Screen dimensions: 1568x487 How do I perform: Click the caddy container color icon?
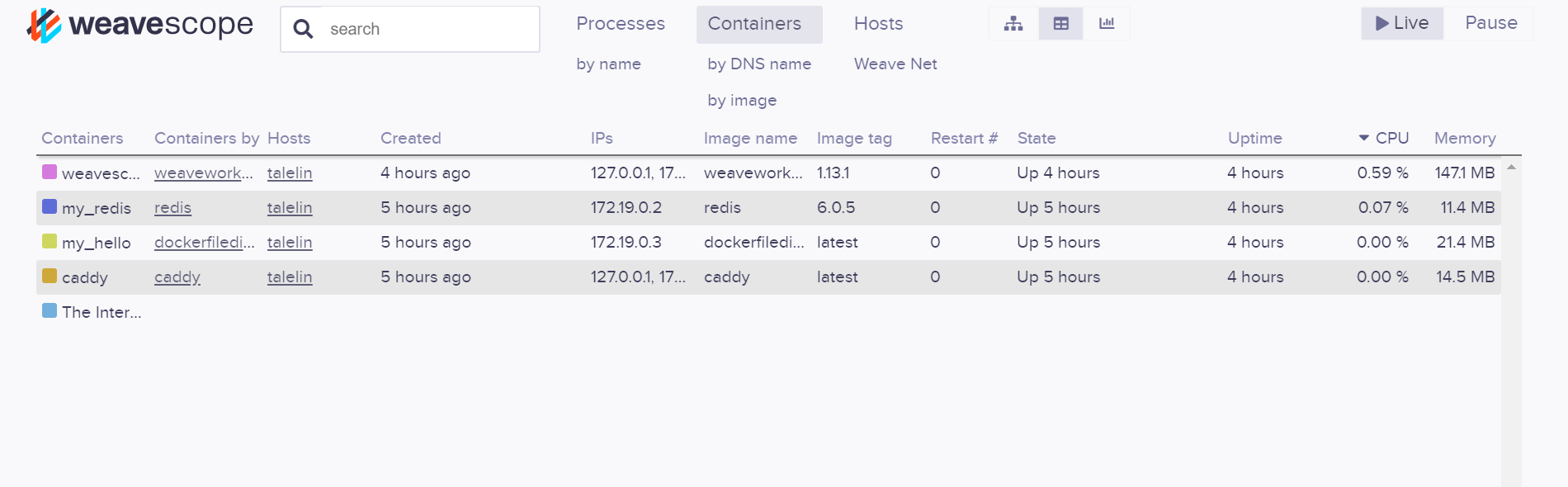(50, 276)
